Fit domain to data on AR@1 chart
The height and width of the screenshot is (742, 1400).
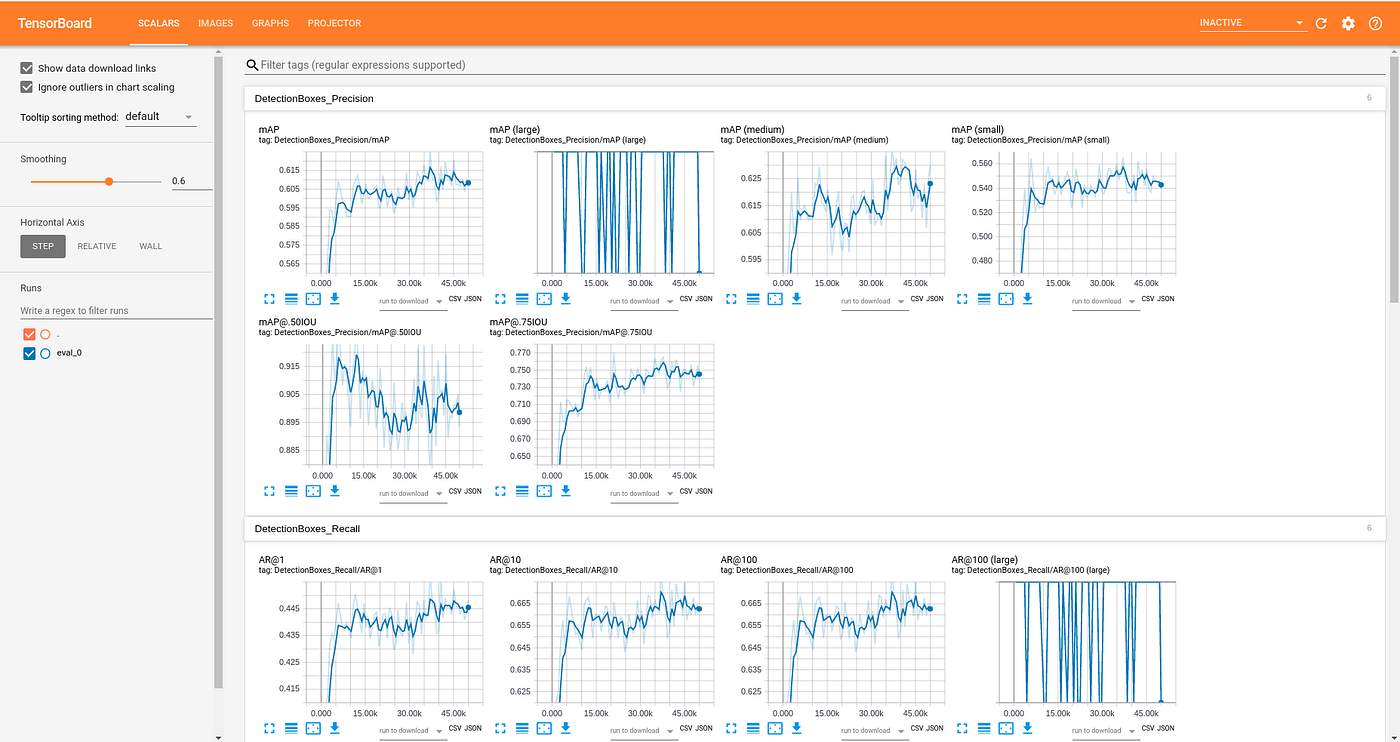click(x=313, y=728)
